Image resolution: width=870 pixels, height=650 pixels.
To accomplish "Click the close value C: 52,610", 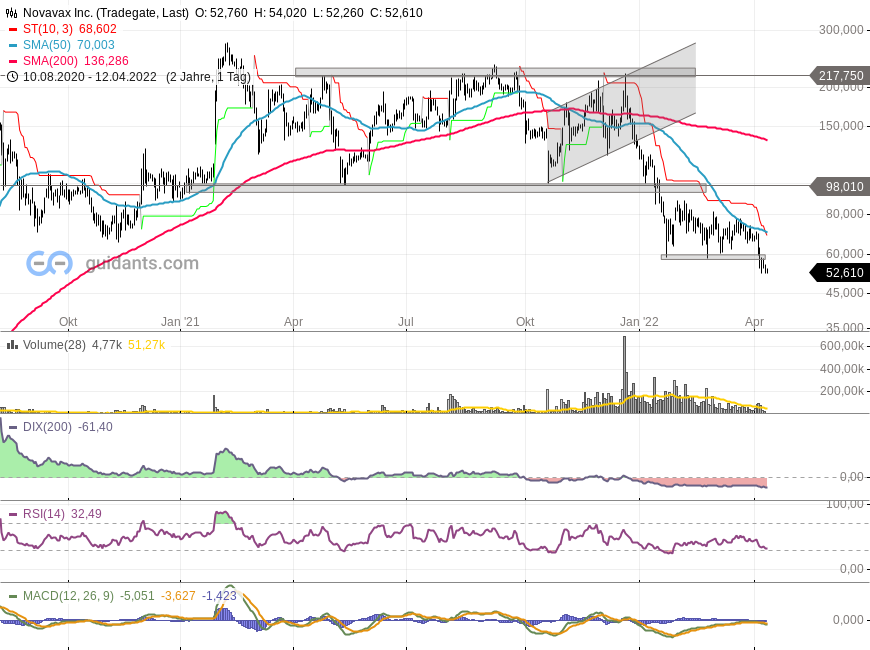I will pos(396,13).
